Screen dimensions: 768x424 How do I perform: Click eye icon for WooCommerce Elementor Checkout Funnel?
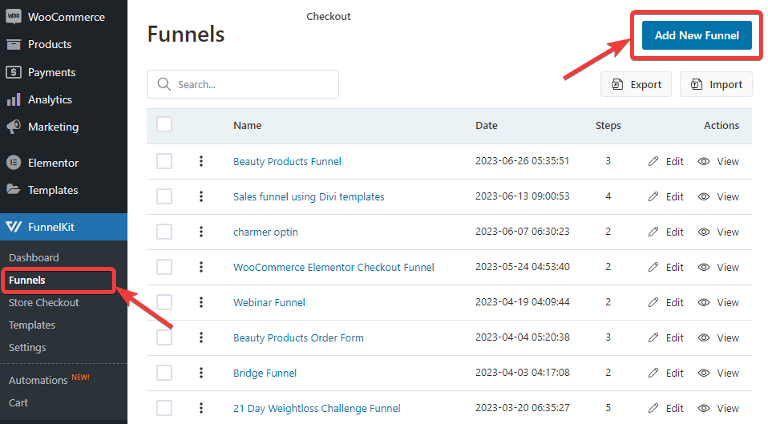(704, 267)
